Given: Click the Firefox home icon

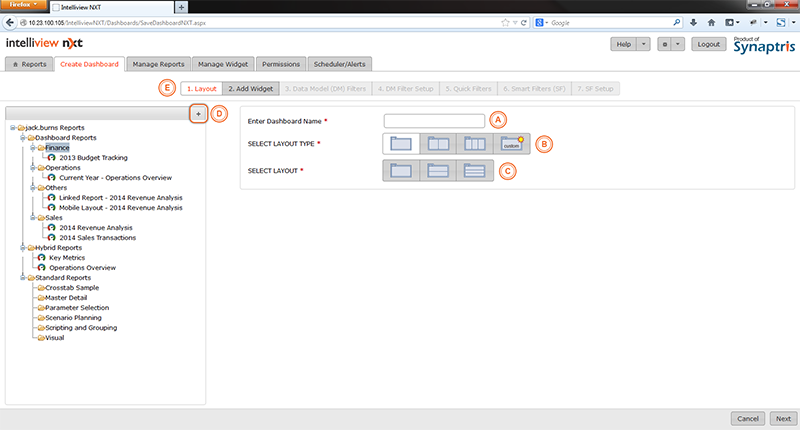Looking at the screenshot, I should pyautogui.click(x=712, y=22).
